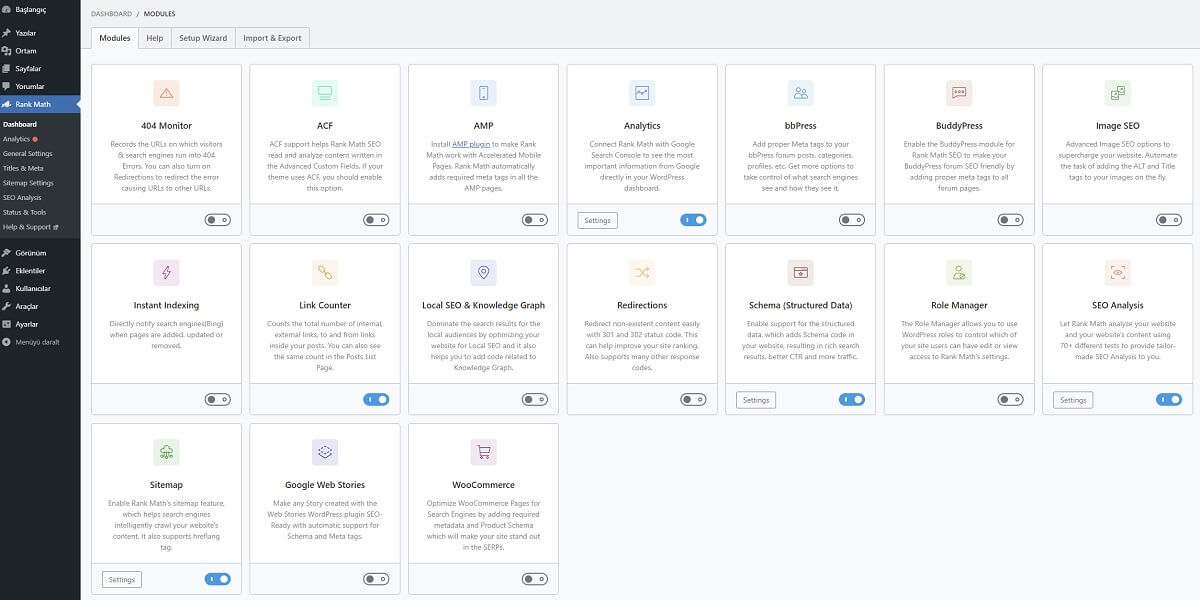Open SEO Analysis module Settings button
Viewport: 1200px width, 600px height.
tap(1073, 400)
